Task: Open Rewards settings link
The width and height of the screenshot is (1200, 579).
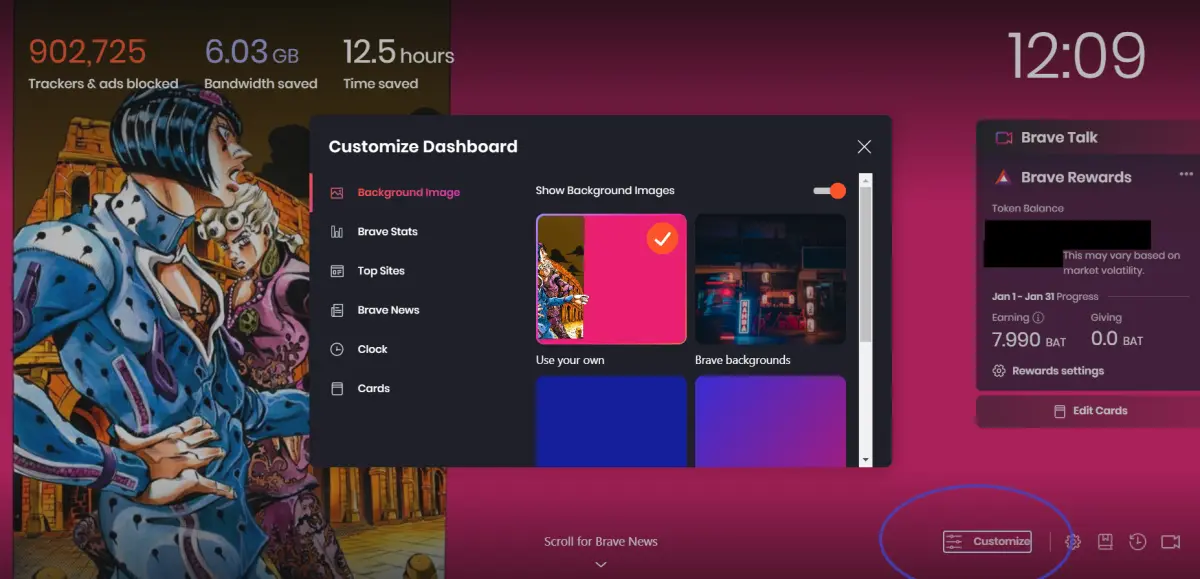Action: tap(1048, 371)
